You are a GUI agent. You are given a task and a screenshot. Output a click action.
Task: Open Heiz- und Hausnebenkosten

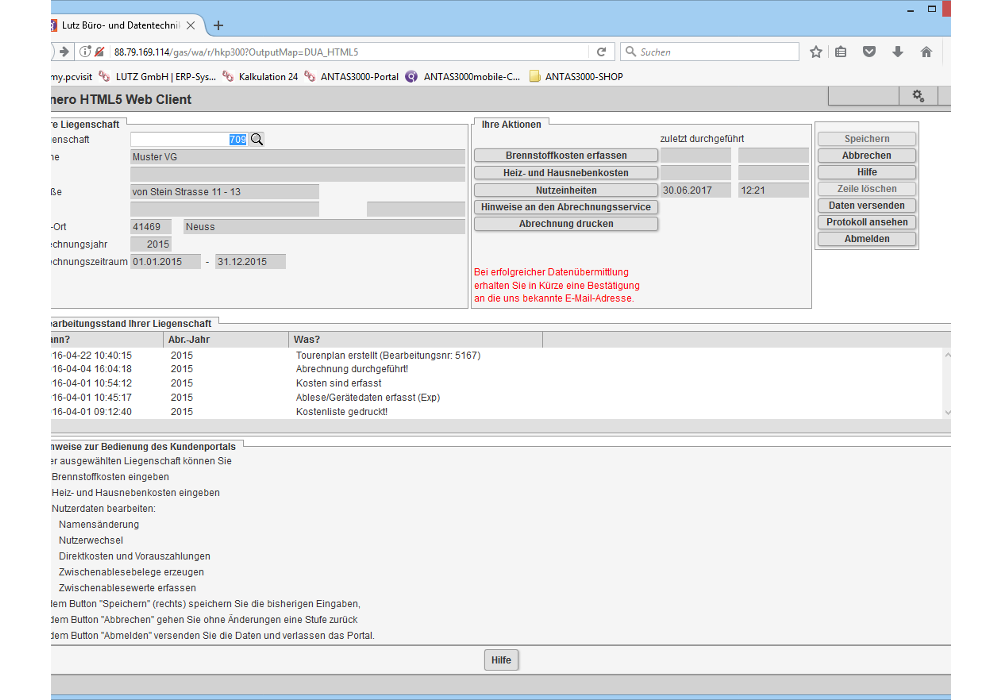pyautogui.click(x=566, y=173)
